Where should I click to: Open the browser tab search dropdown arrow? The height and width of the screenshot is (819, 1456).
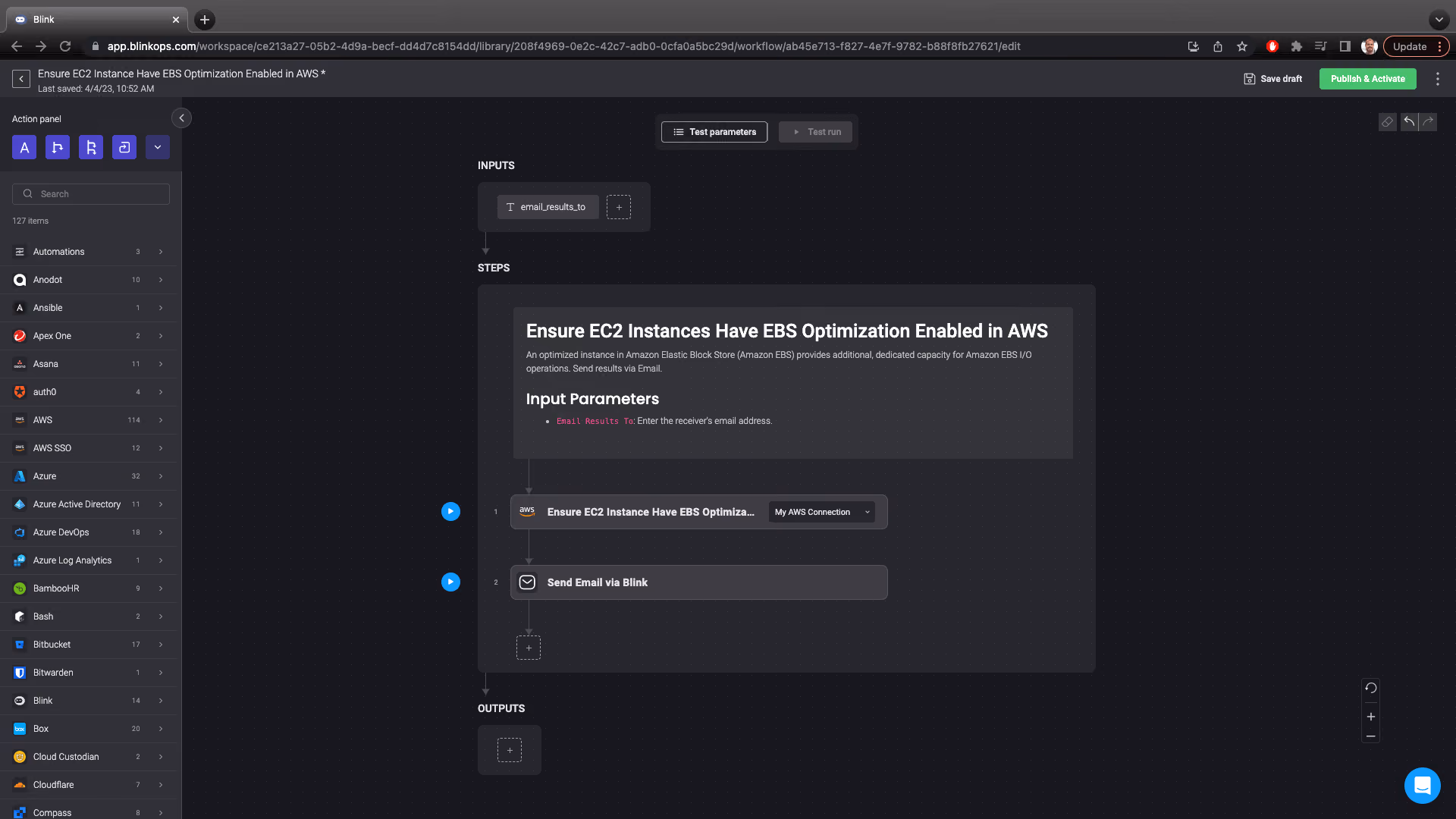click(1439, 20)
